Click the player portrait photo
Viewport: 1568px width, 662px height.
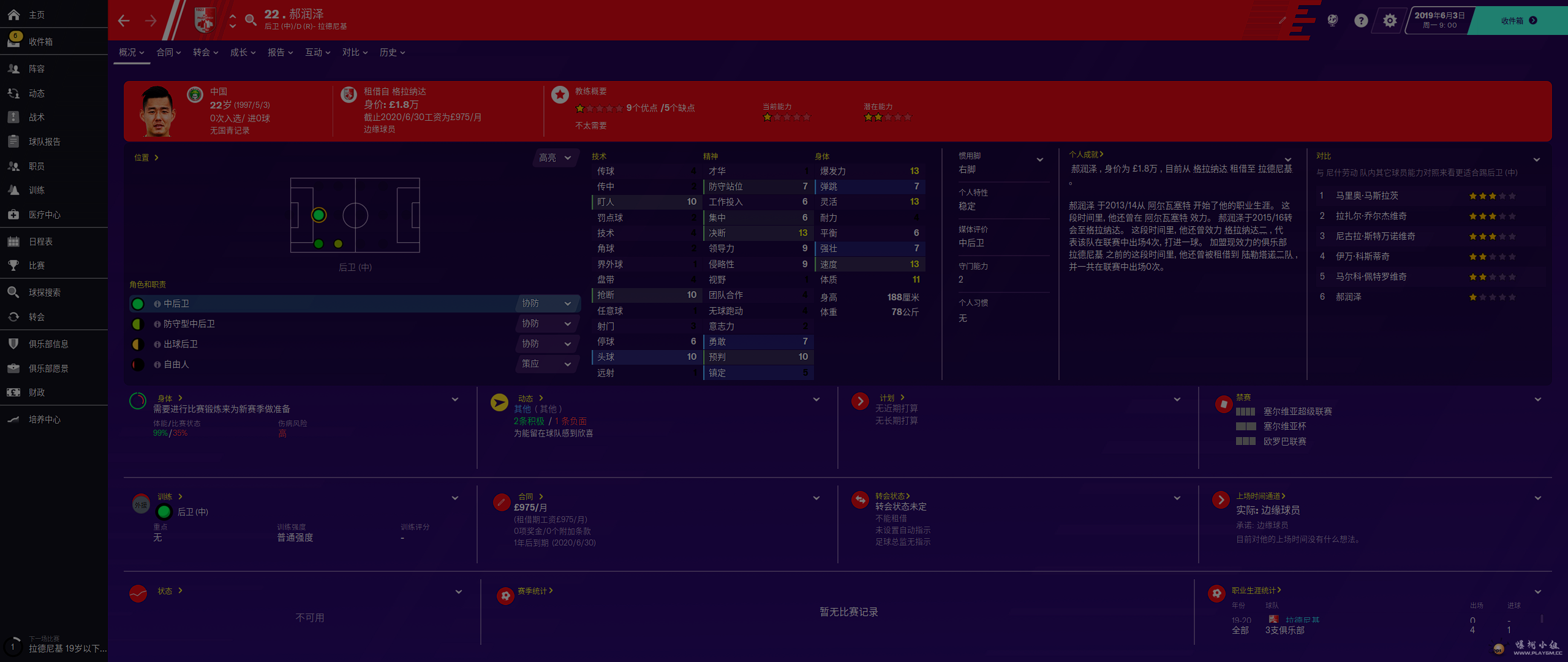pyautogui.click(x=157, y=111)
